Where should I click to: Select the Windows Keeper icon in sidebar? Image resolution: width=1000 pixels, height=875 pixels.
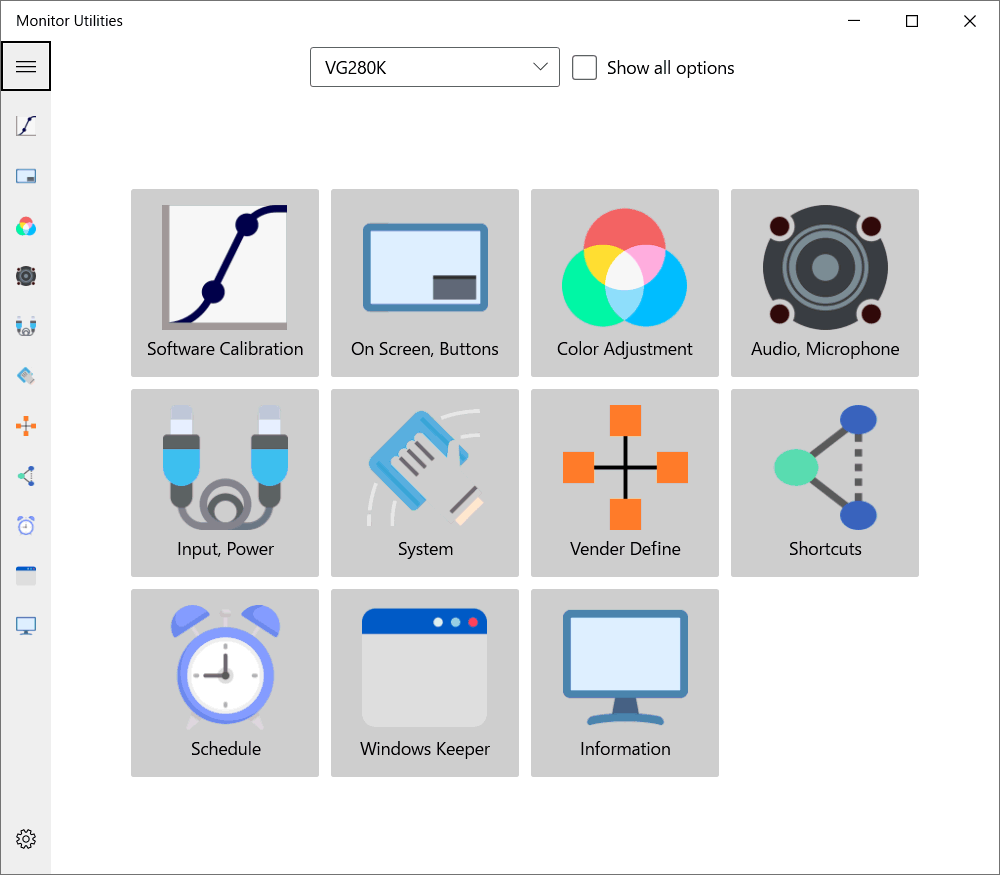point(26,575)
